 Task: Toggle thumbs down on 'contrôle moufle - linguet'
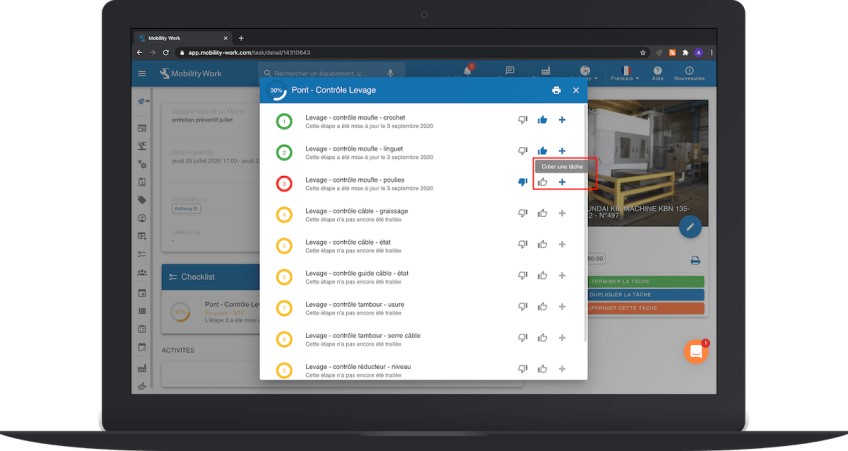click(x=522, y=151)
